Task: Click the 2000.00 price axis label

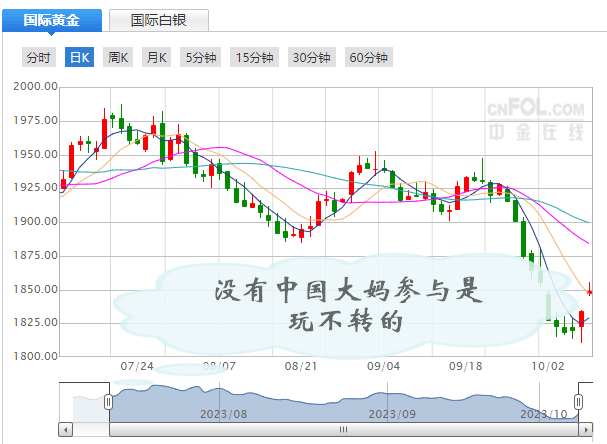Action: point(35,86)
